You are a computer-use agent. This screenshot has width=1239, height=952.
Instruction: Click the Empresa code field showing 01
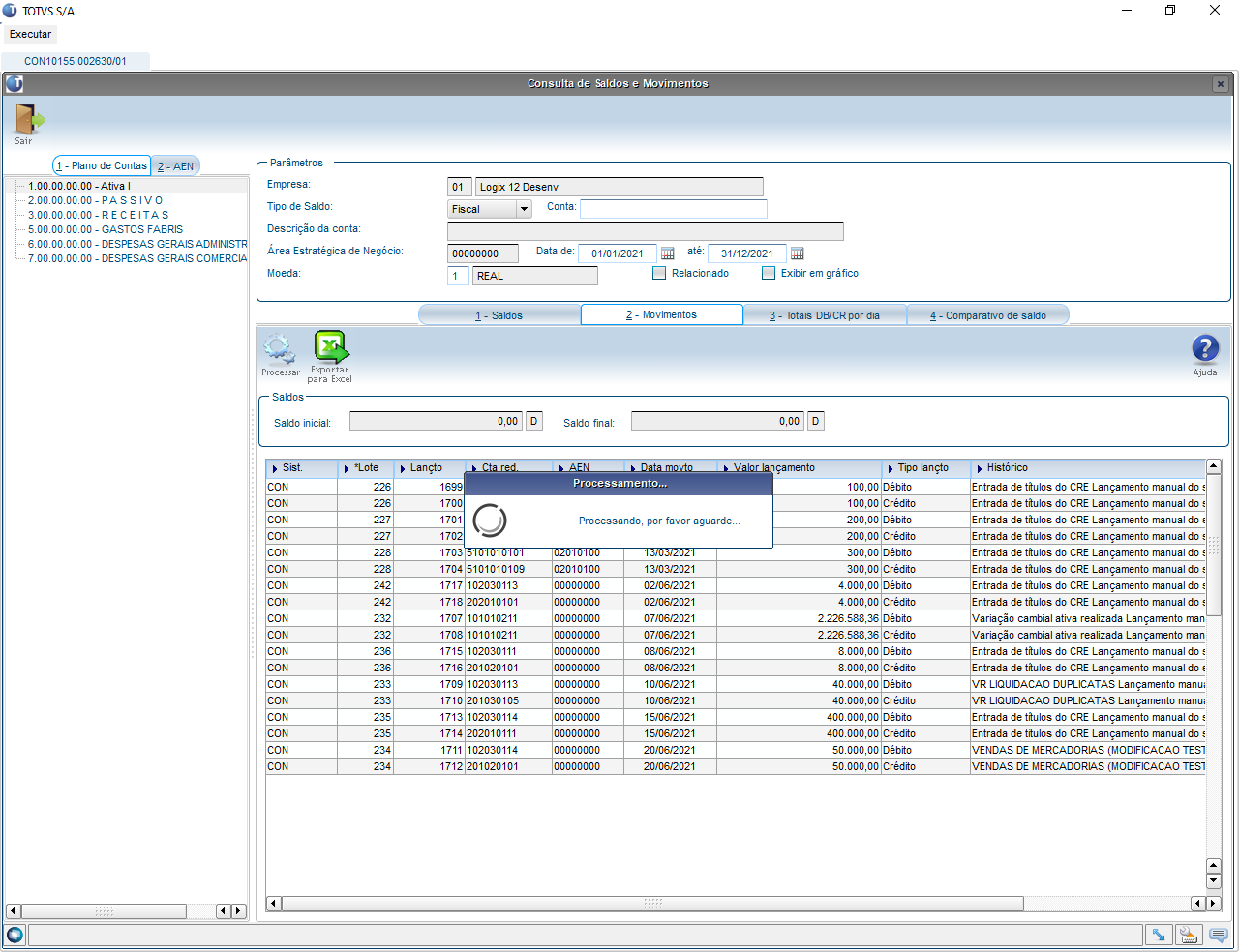[459, 187]
